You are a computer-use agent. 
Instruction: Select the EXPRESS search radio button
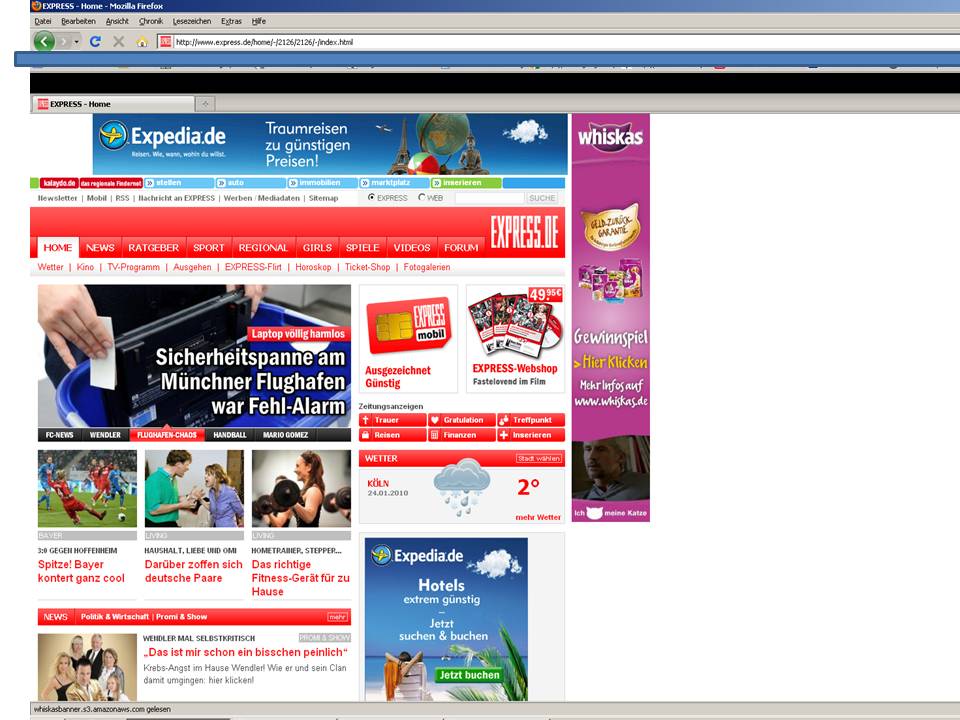pos(371,198)
